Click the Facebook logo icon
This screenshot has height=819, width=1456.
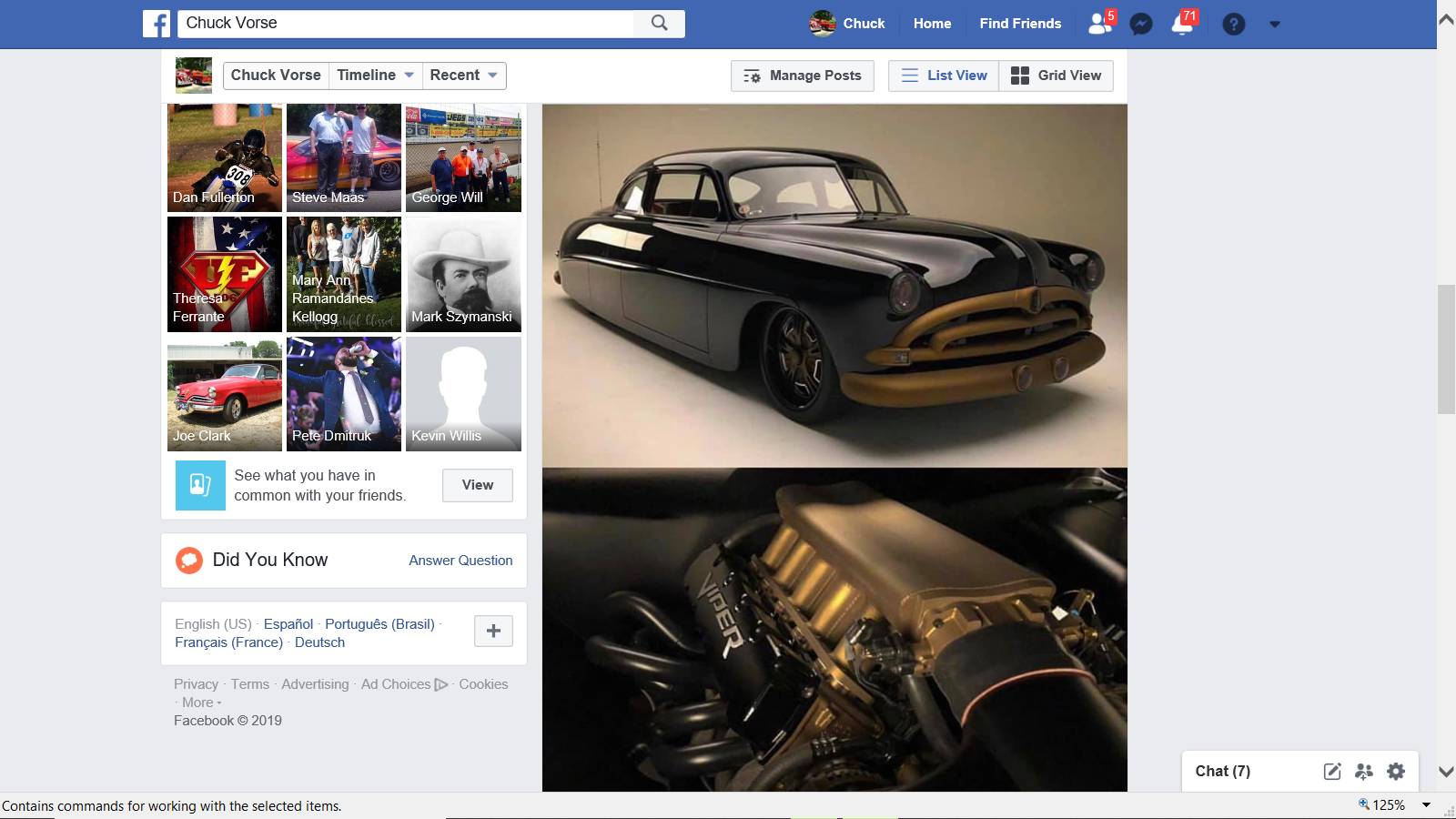pos(157,24)
